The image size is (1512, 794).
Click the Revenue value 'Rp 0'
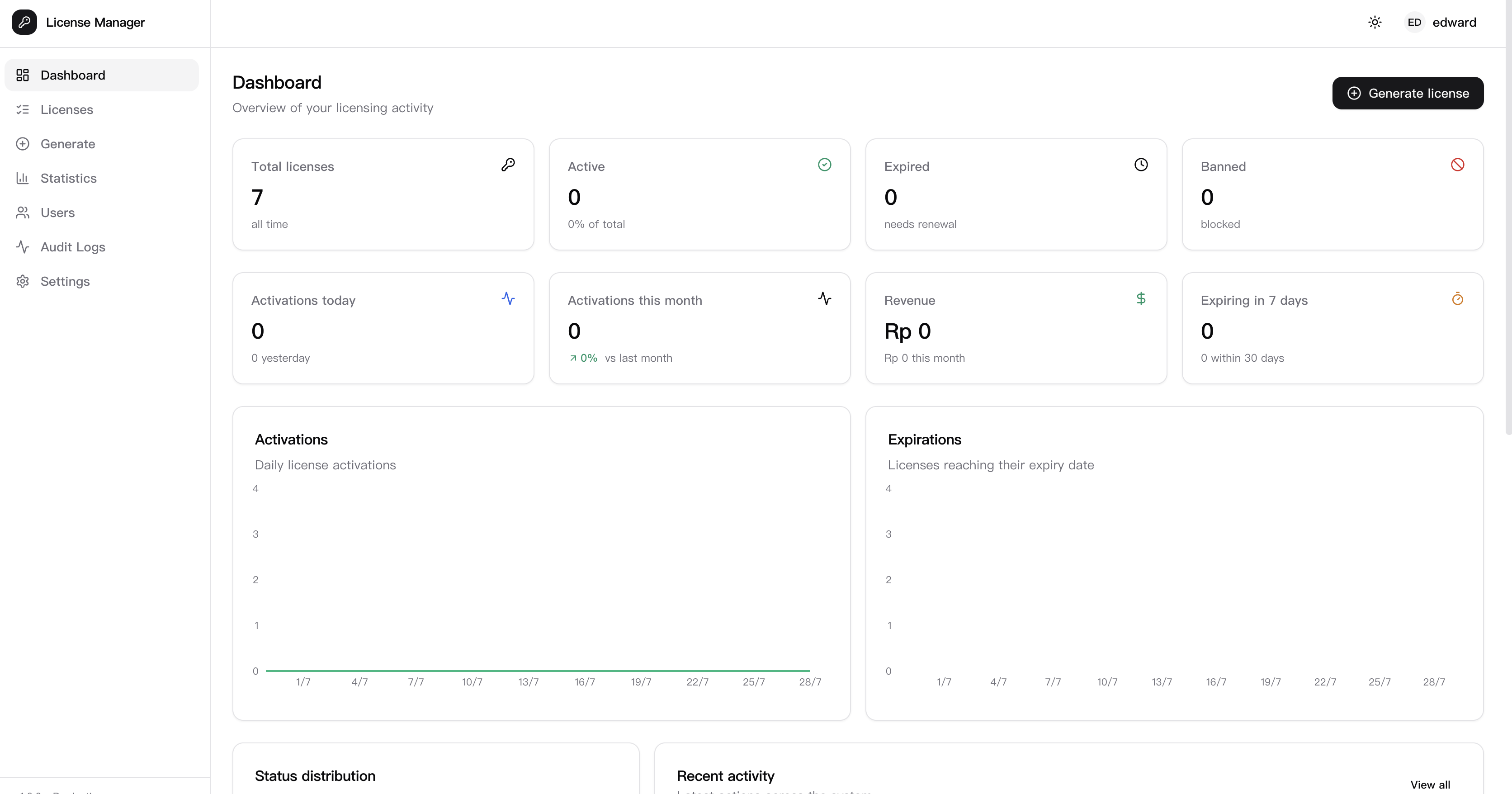point(907,331)
